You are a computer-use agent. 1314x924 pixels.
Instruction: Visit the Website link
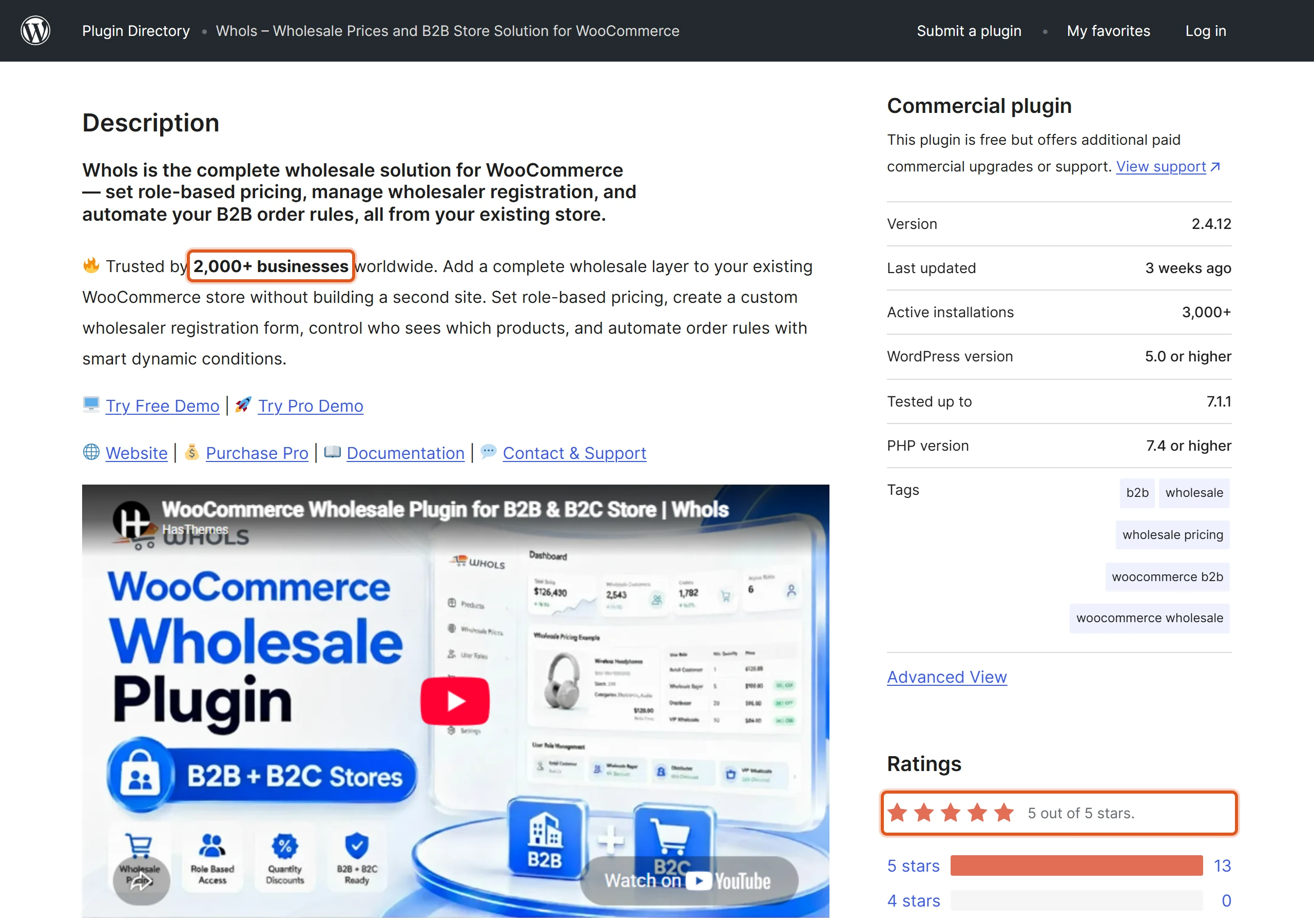pos(137,453)
